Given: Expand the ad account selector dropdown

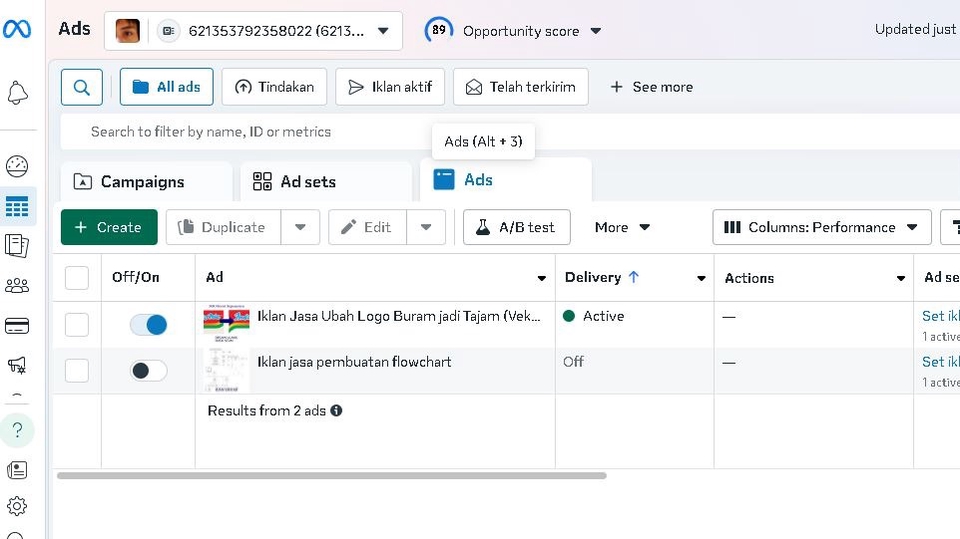Looking at the screenshot, I should 383,31.
